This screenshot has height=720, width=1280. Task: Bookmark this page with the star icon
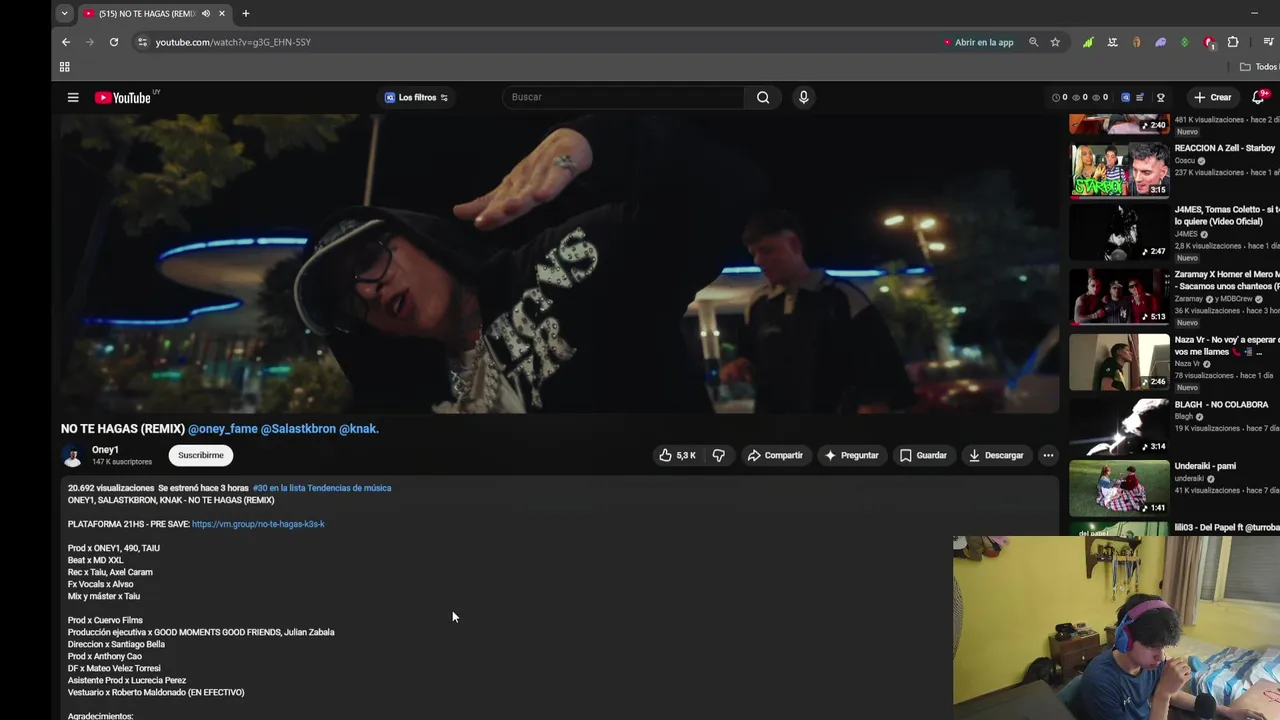(1055, 42)
